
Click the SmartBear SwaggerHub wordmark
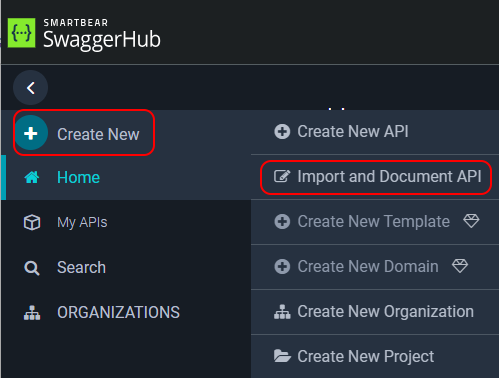(102, 35)
